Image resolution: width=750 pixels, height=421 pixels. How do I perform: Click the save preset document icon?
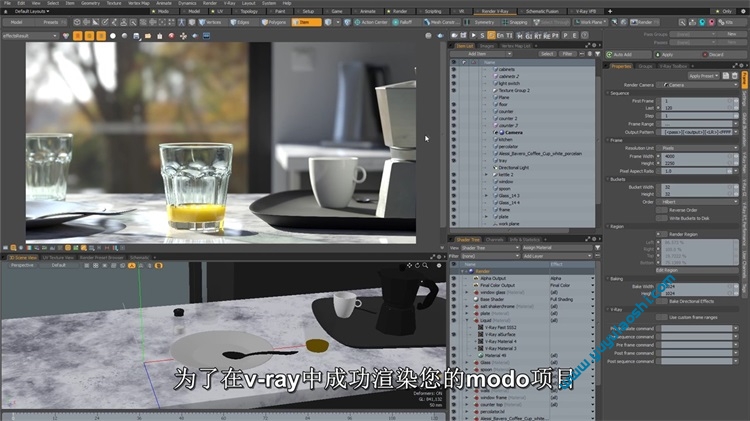726,76
